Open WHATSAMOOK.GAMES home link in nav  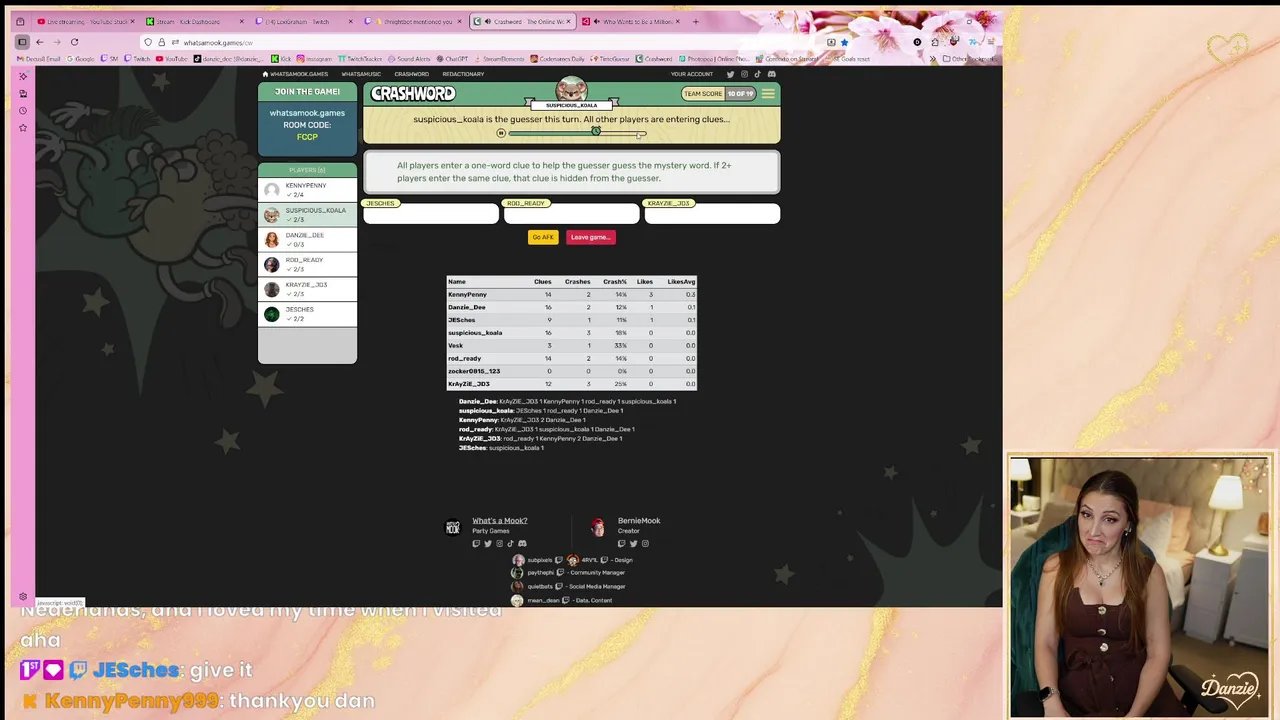pos(295,74)
